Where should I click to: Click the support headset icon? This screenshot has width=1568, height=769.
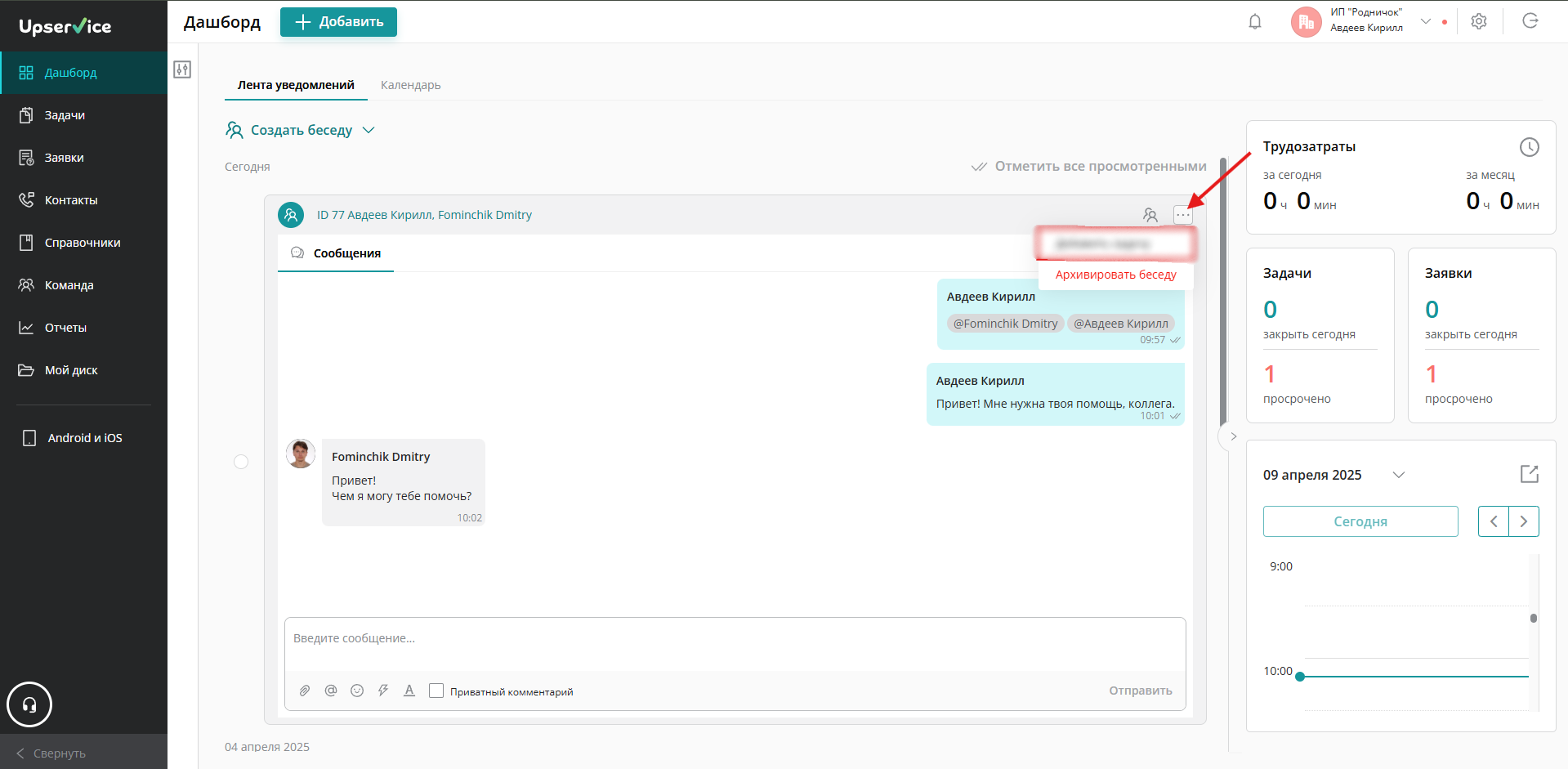pos(29,704)
